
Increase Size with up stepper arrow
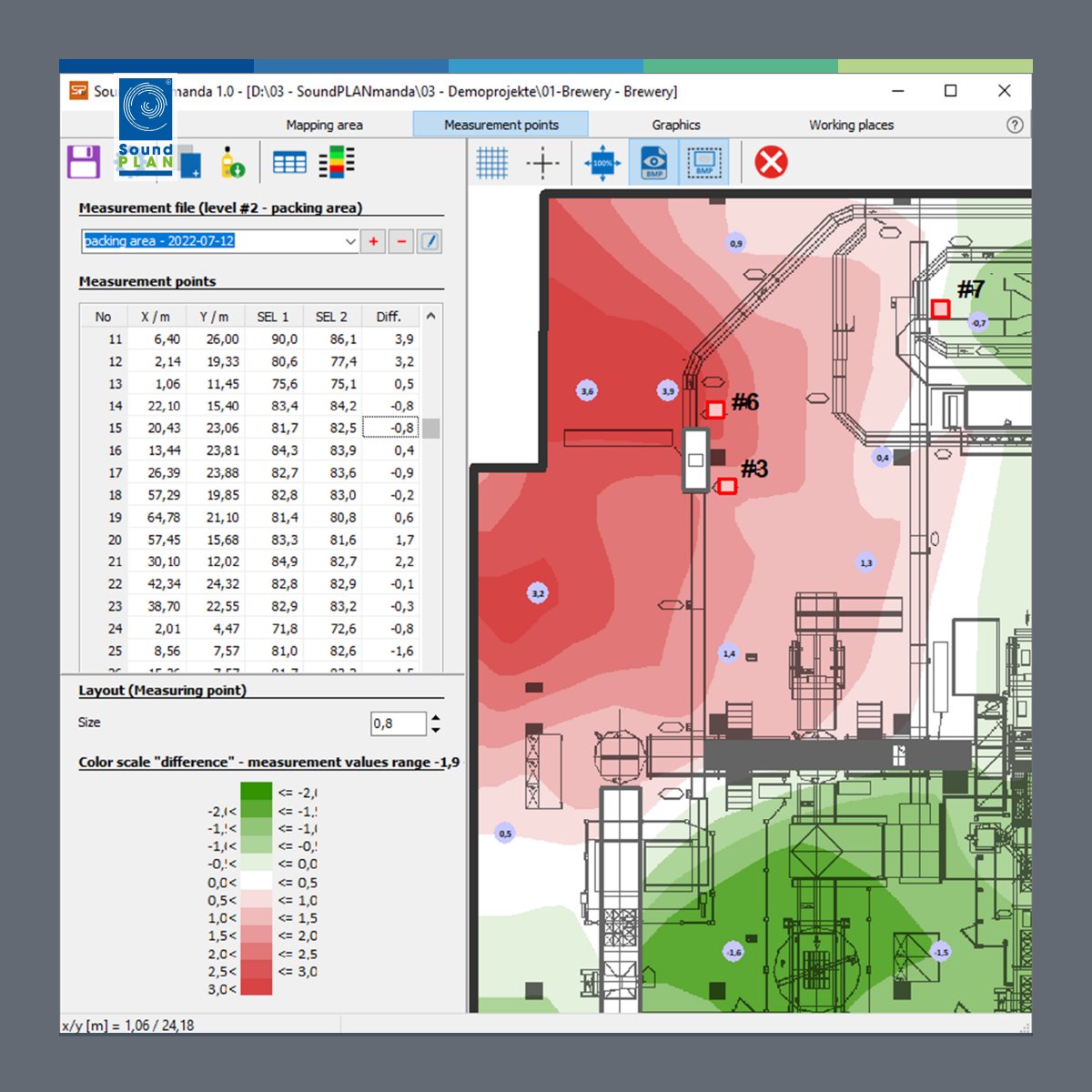(x=436, y=717)
